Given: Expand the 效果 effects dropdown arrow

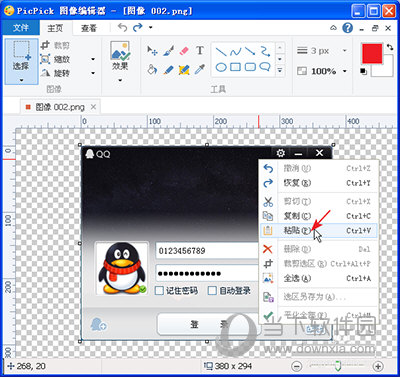Looking at the screenshot, I should click(x=120, y=80).
